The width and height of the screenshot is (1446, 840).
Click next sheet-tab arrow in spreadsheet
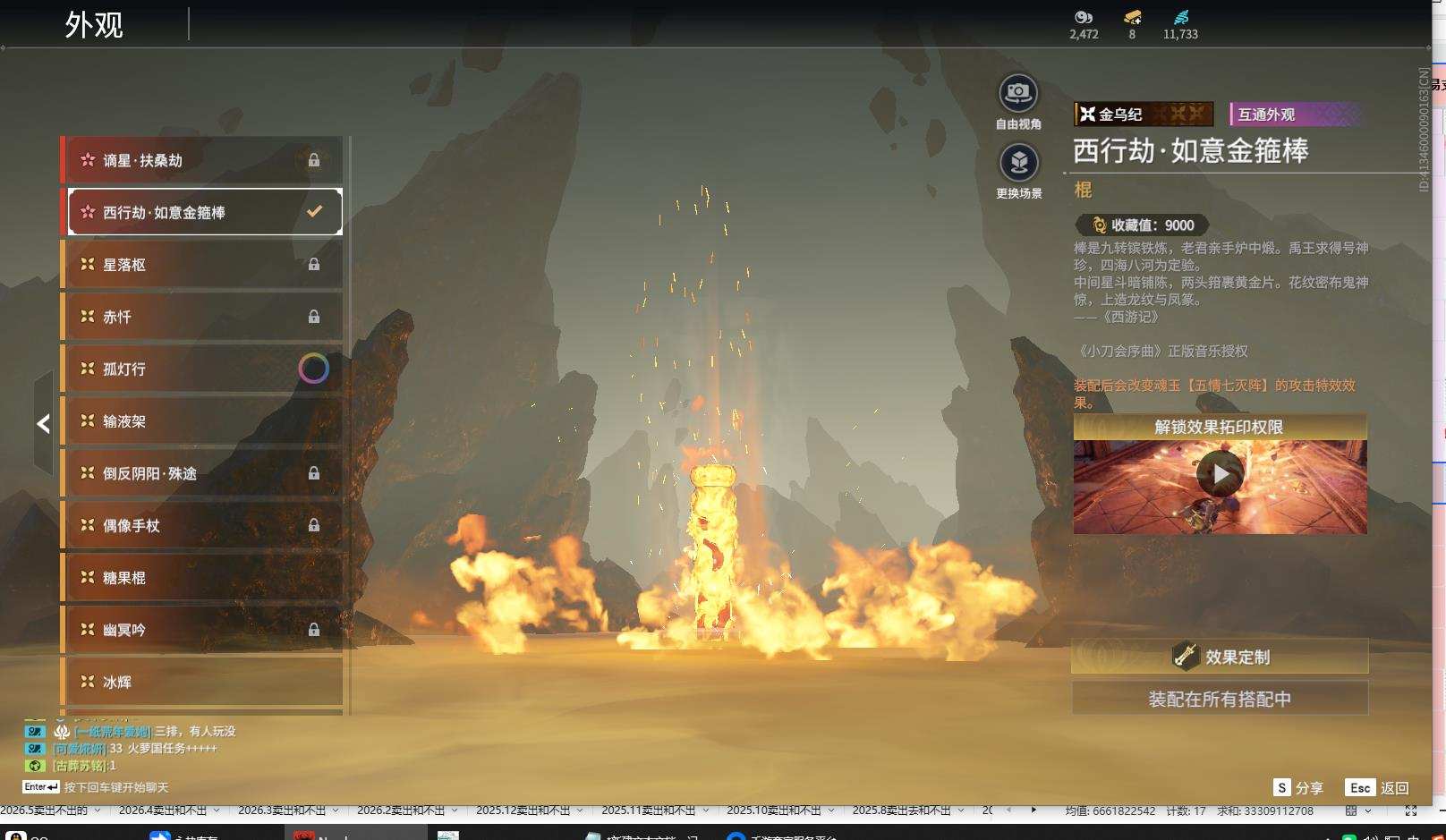tap(1033, 810)
